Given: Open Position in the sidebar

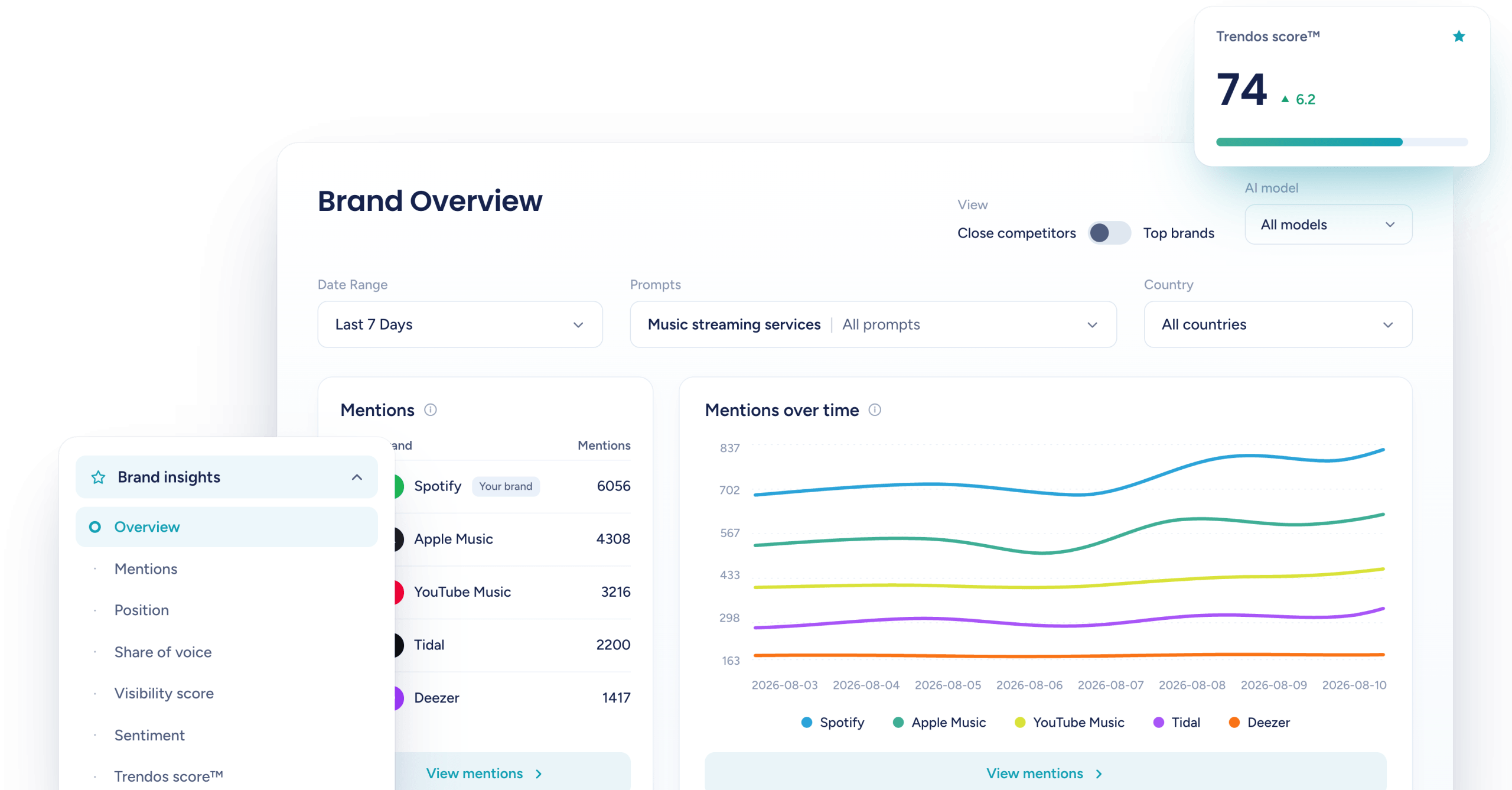Looking at the screenshot, I should click(x=142, y=610).
